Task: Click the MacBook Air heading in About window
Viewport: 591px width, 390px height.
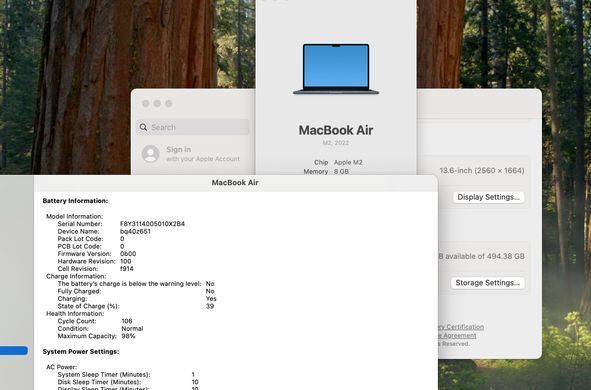Action: pyautogui.click(x=336, y=130)
